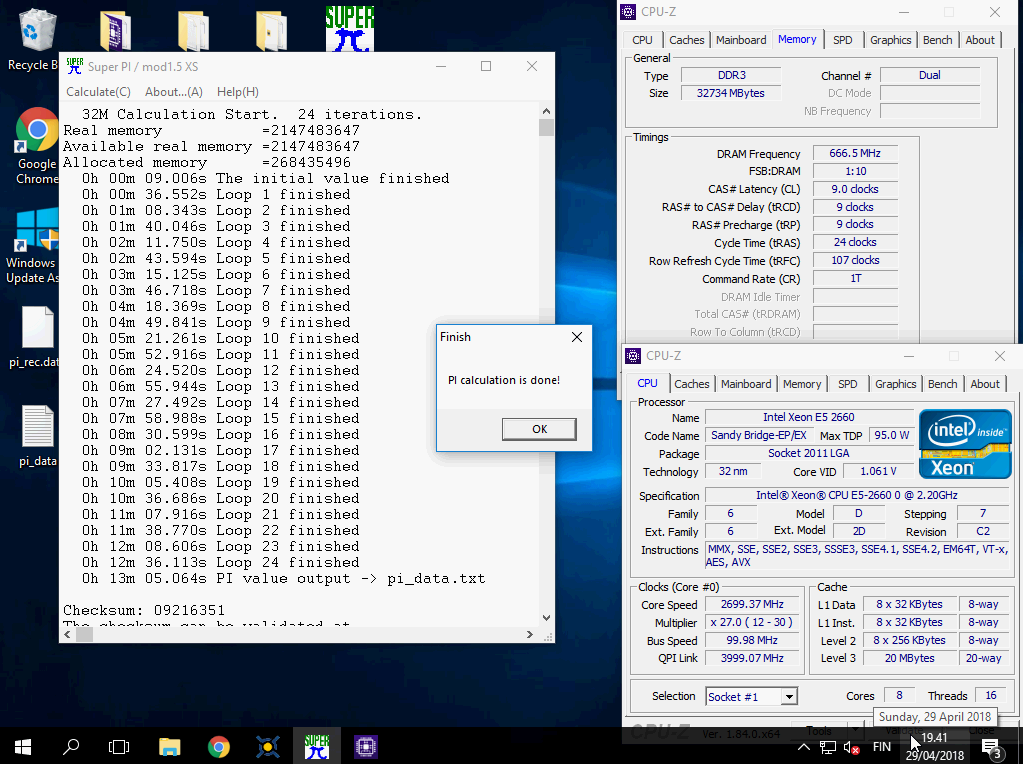This screenshot has width=1023, height=764.
Task: Switch to CPU tab in upper CPU-Z
Action: [642, 40]
